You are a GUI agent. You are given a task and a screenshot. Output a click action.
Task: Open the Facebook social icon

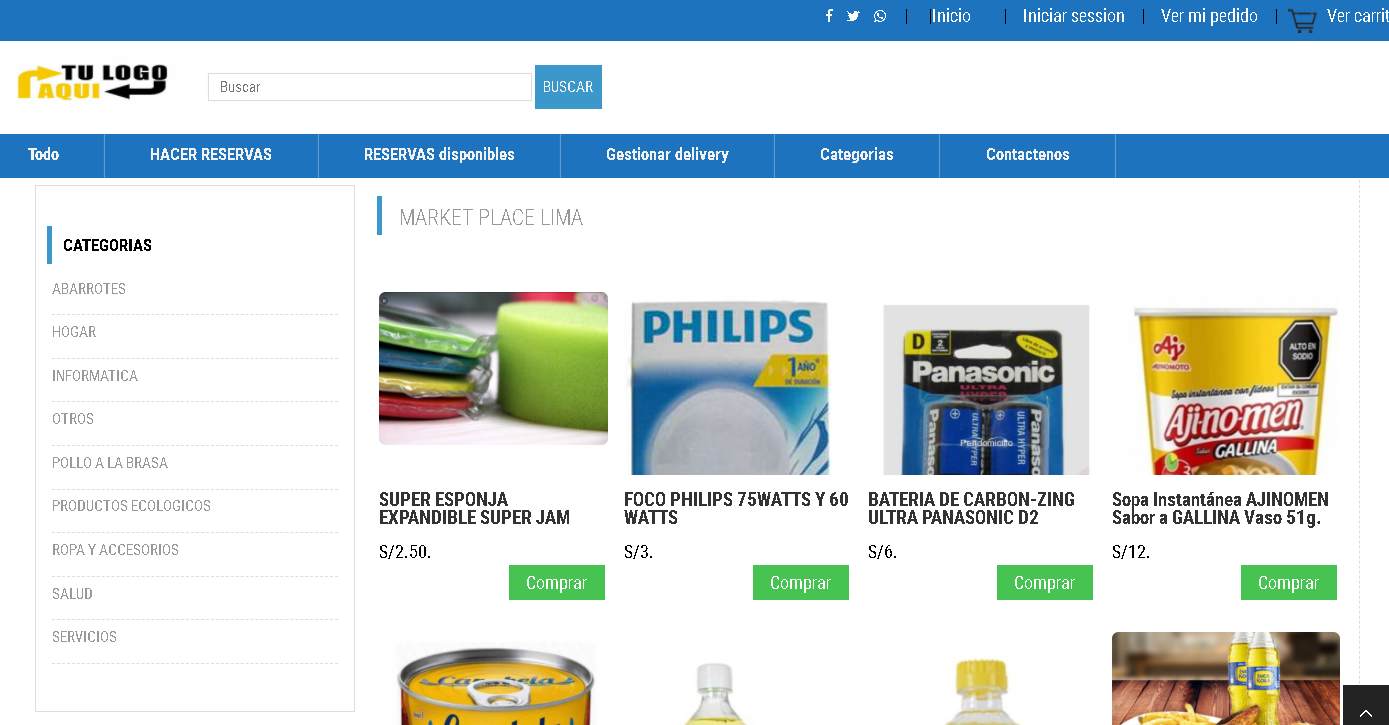829,16
